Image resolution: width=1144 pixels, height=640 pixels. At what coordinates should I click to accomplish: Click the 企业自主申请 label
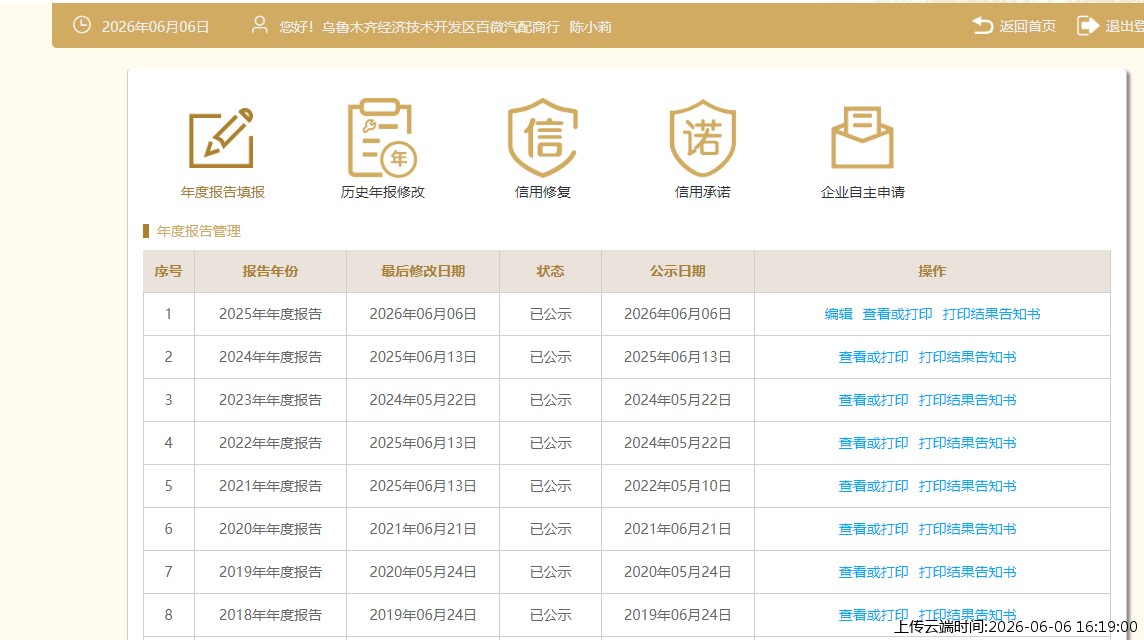coord(862,192)
